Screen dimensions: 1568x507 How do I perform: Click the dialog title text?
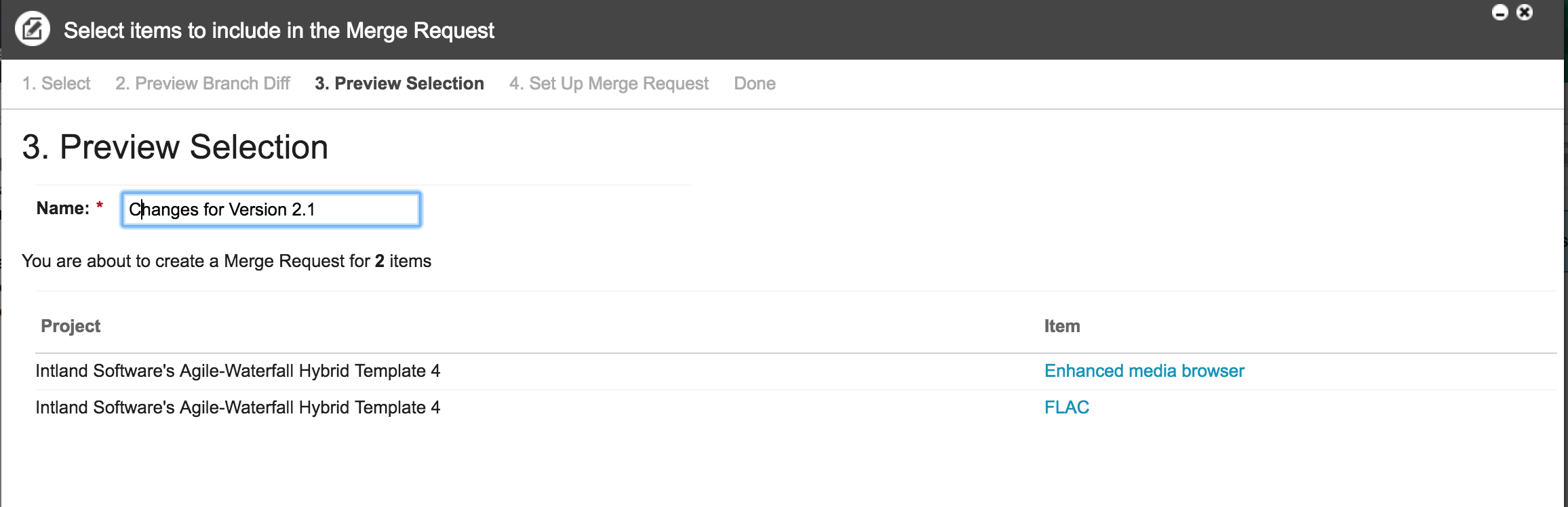[x=279, y=31]
